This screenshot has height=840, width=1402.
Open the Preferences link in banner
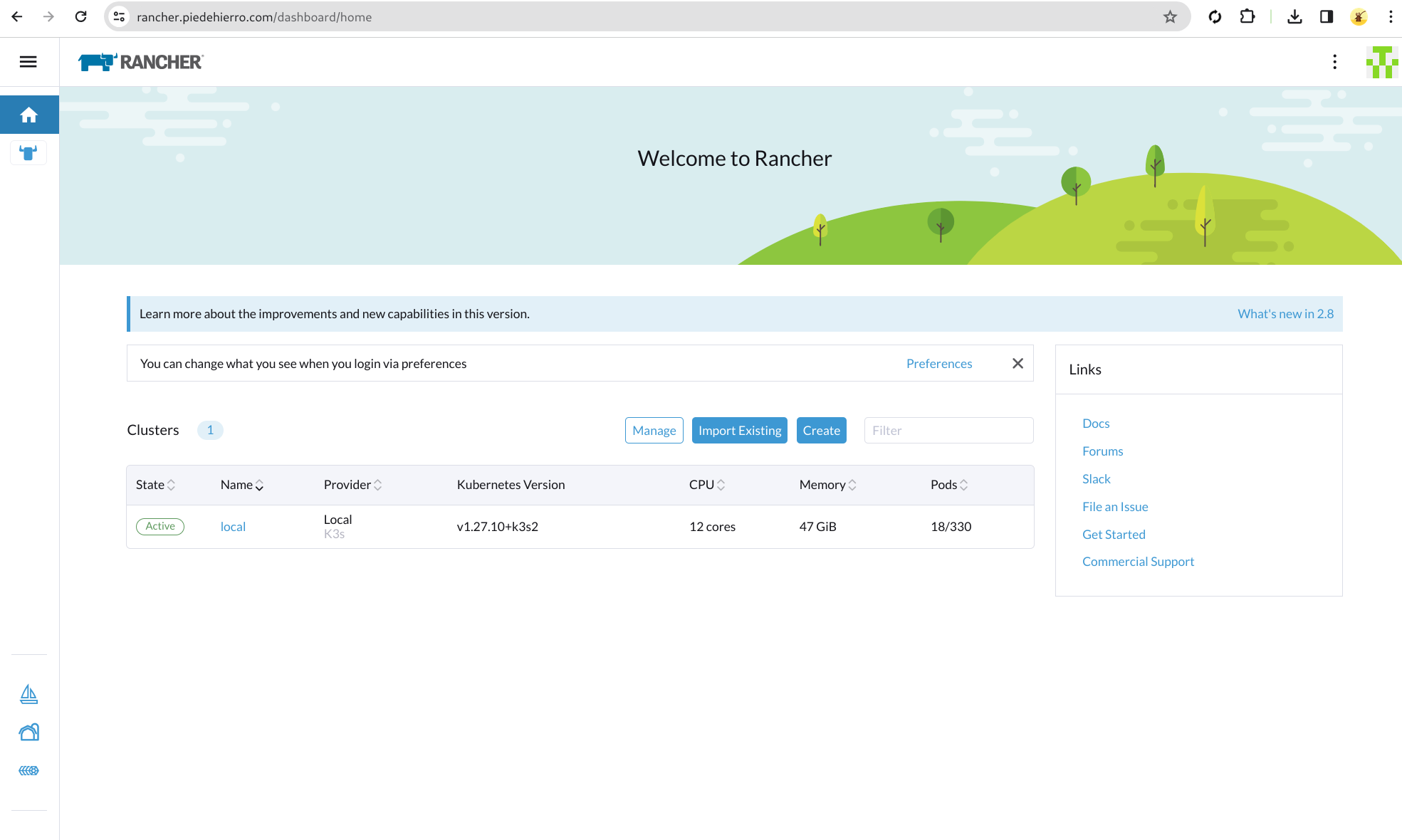tap(938, 362)
